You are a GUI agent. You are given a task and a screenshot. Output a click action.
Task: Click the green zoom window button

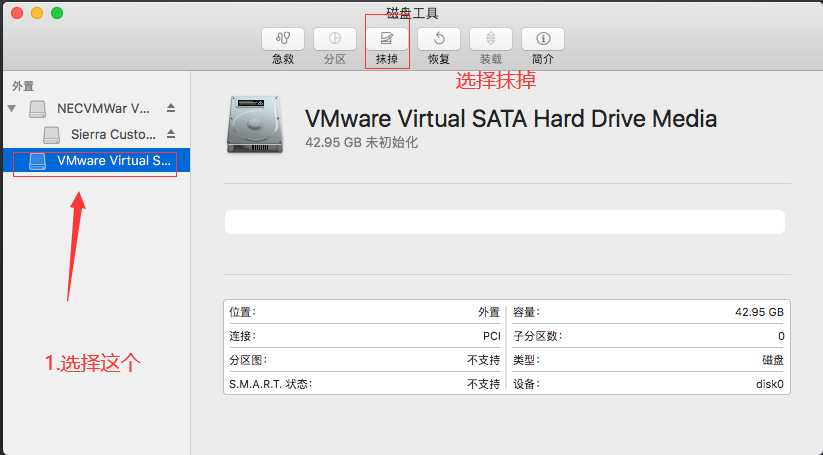[x=57, y=13]
